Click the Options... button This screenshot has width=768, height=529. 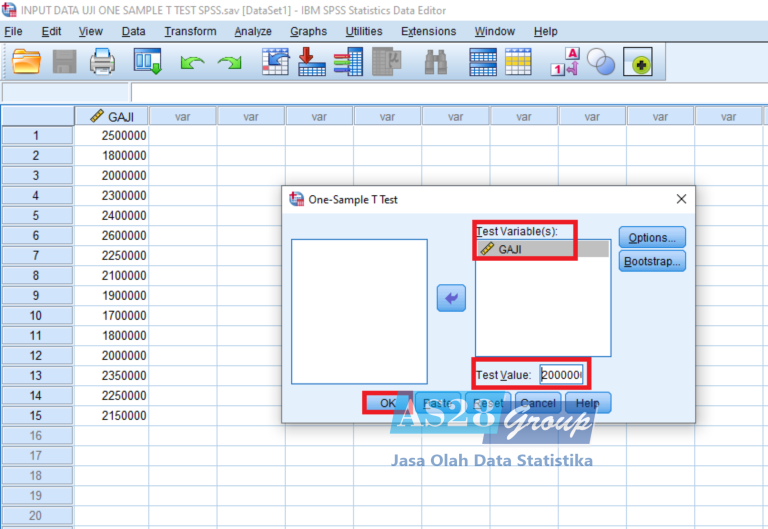point(652,238)
